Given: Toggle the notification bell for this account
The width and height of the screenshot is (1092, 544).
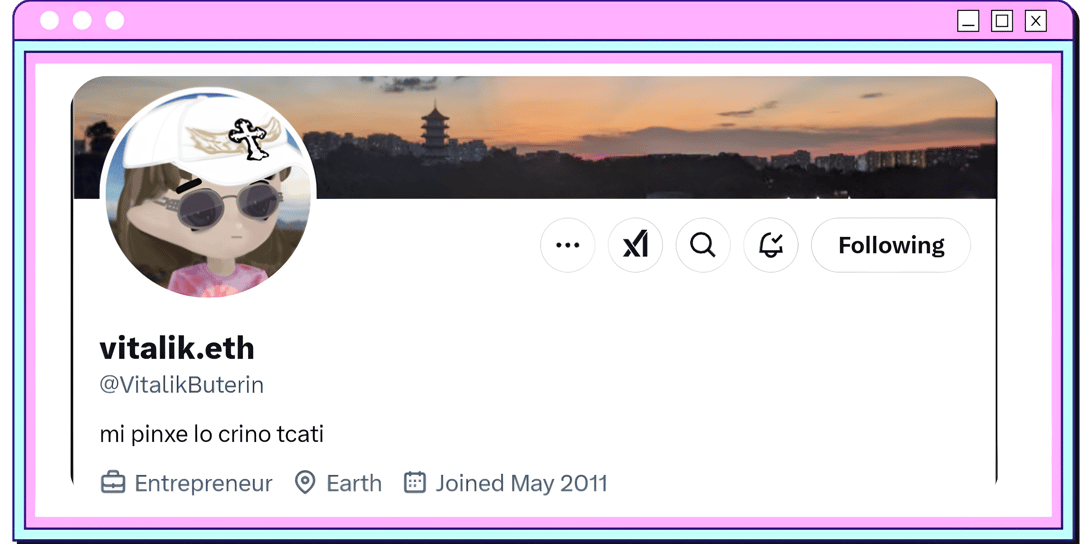Looking at the screenshot, I should pyautogui.click(x=770, y=245).
